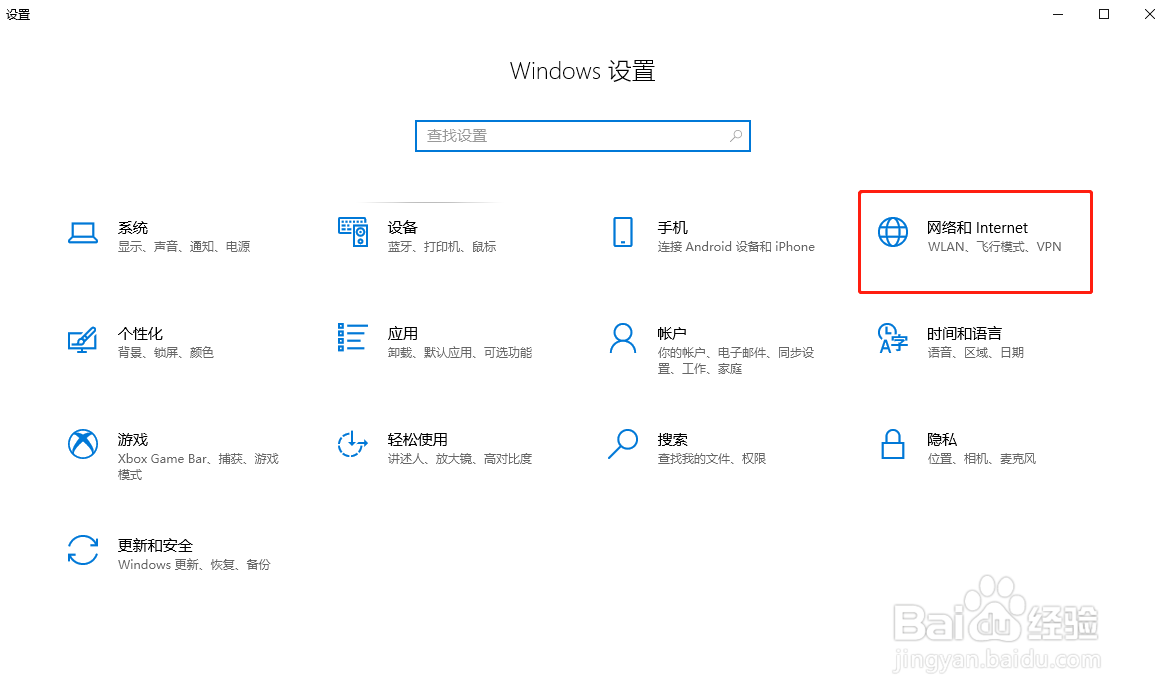Click the 轻松使用 title text

pyautogui.click(x=417, y=440)
